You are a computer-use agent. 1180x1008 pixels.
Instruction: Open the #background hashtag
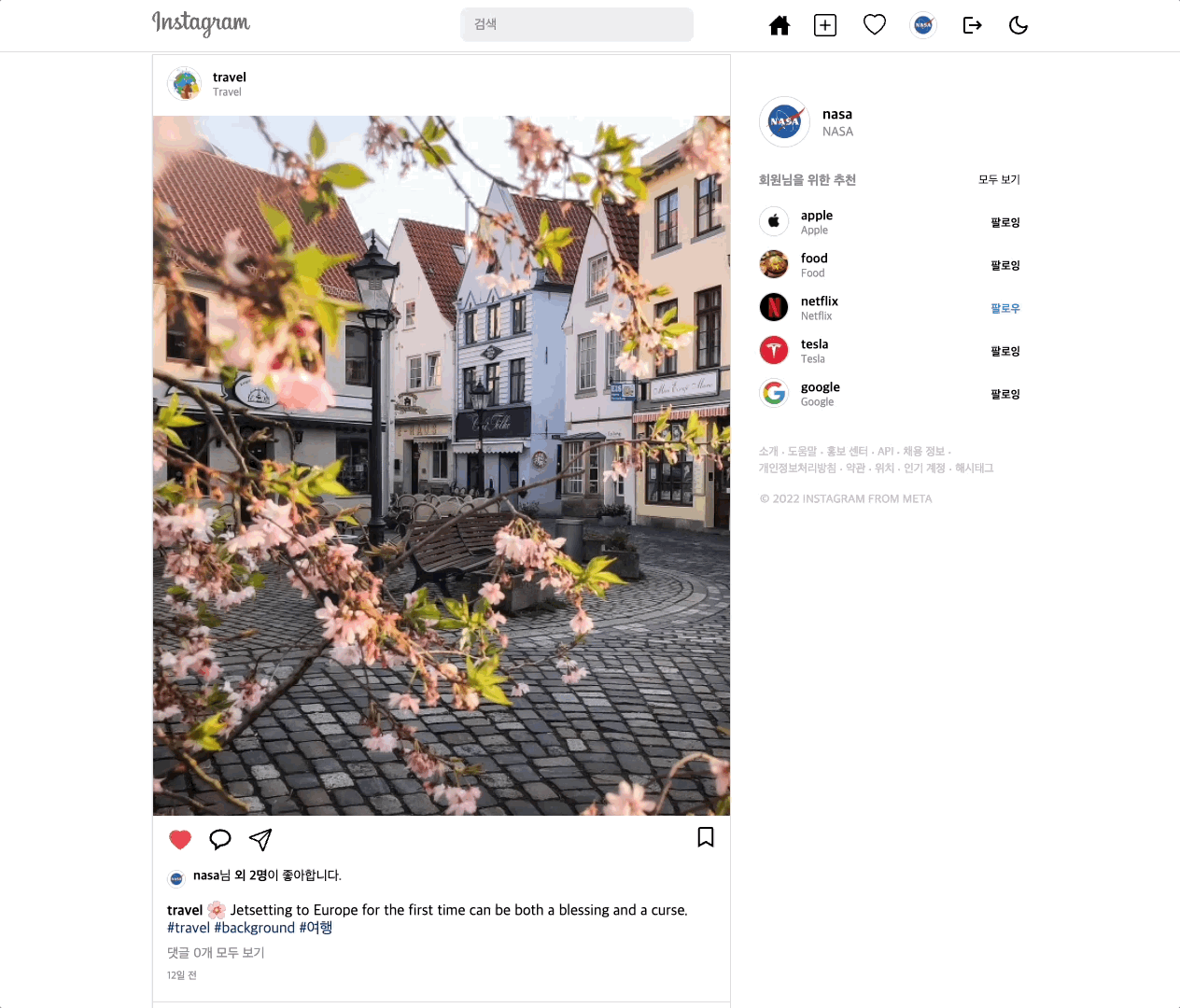pos(255,928)
